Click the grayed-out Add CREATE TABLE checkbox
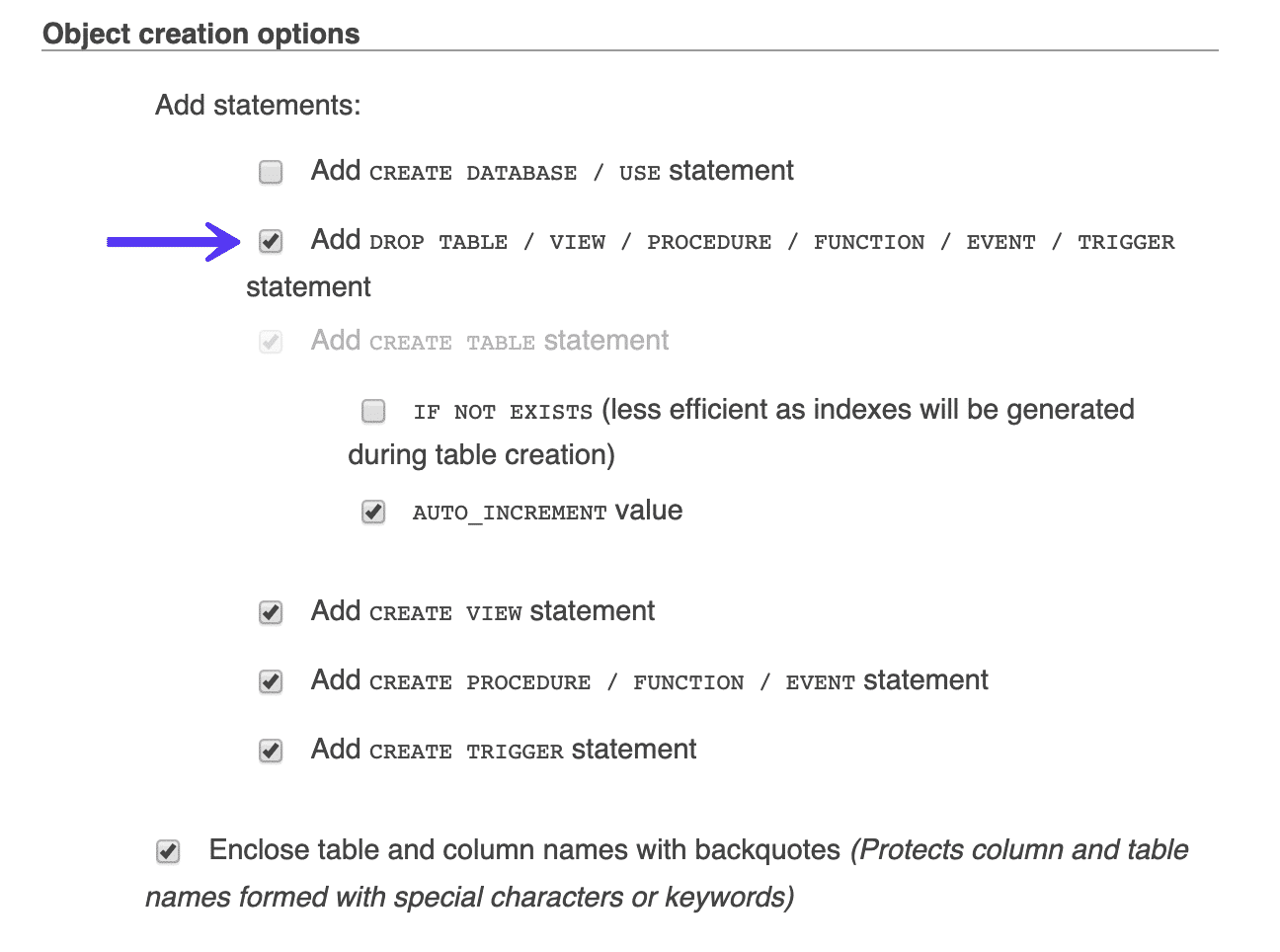Image resolution: width=1280 pixels, height=952 pixels. (x=270, y=340)
